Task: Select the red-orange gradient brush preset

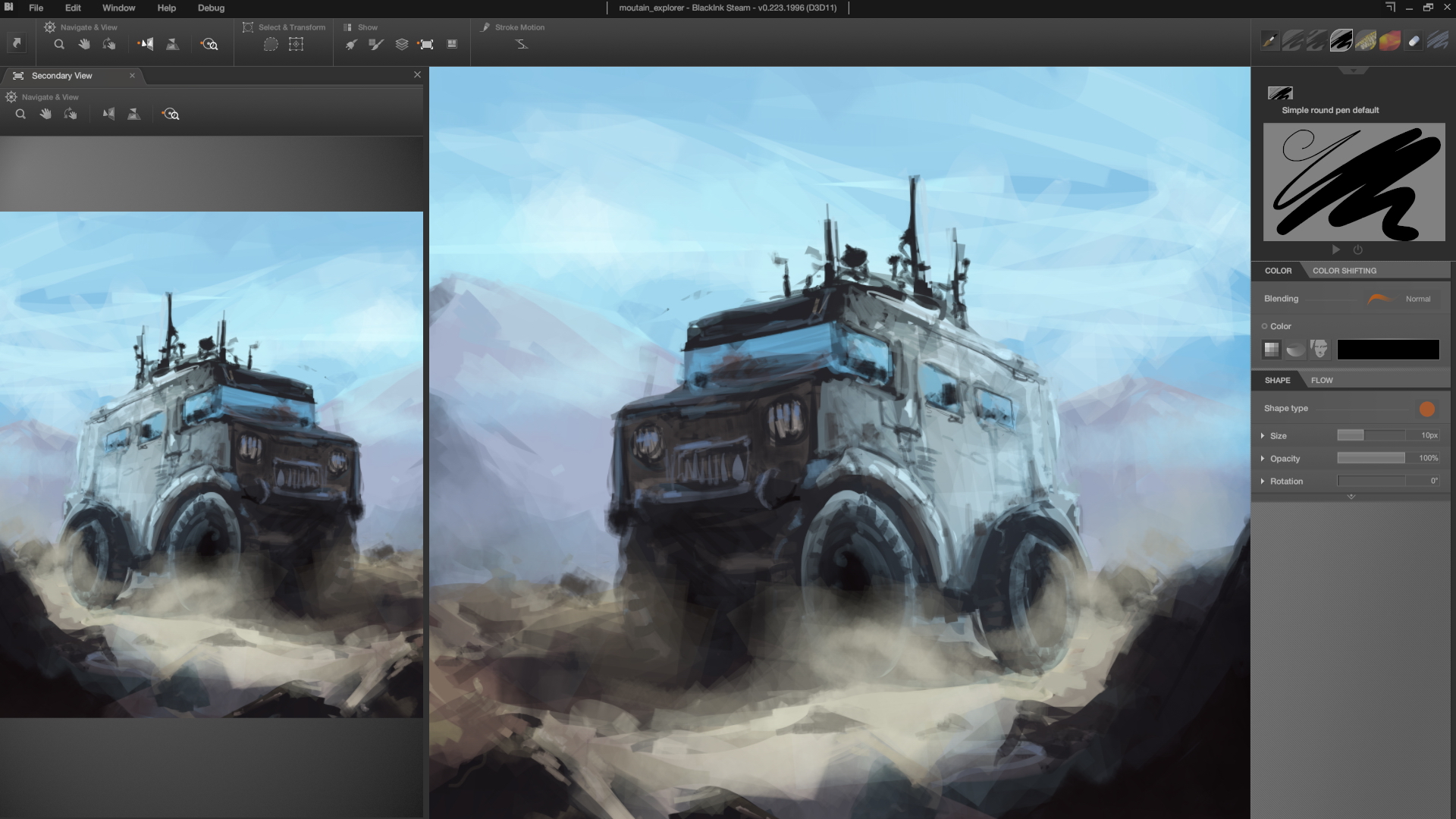Action: tap(1390, 41)
